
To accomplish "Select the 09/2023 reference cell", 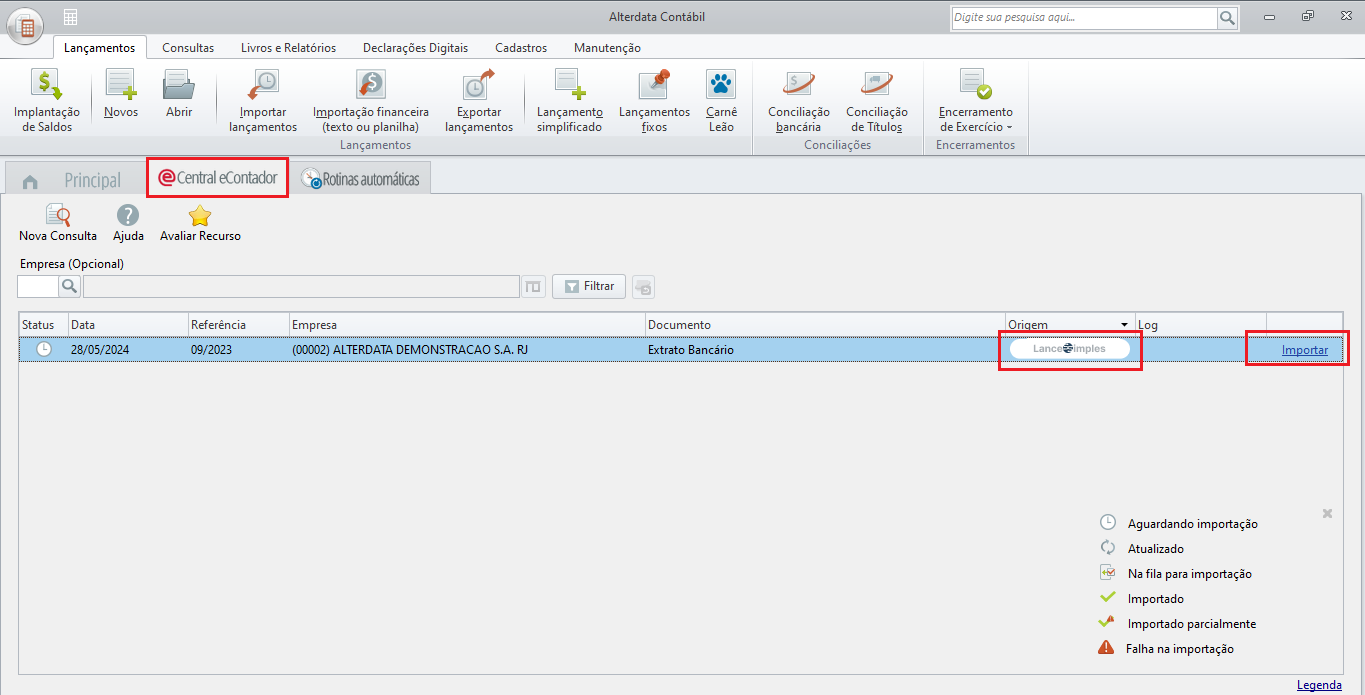I will coord(238,350).
